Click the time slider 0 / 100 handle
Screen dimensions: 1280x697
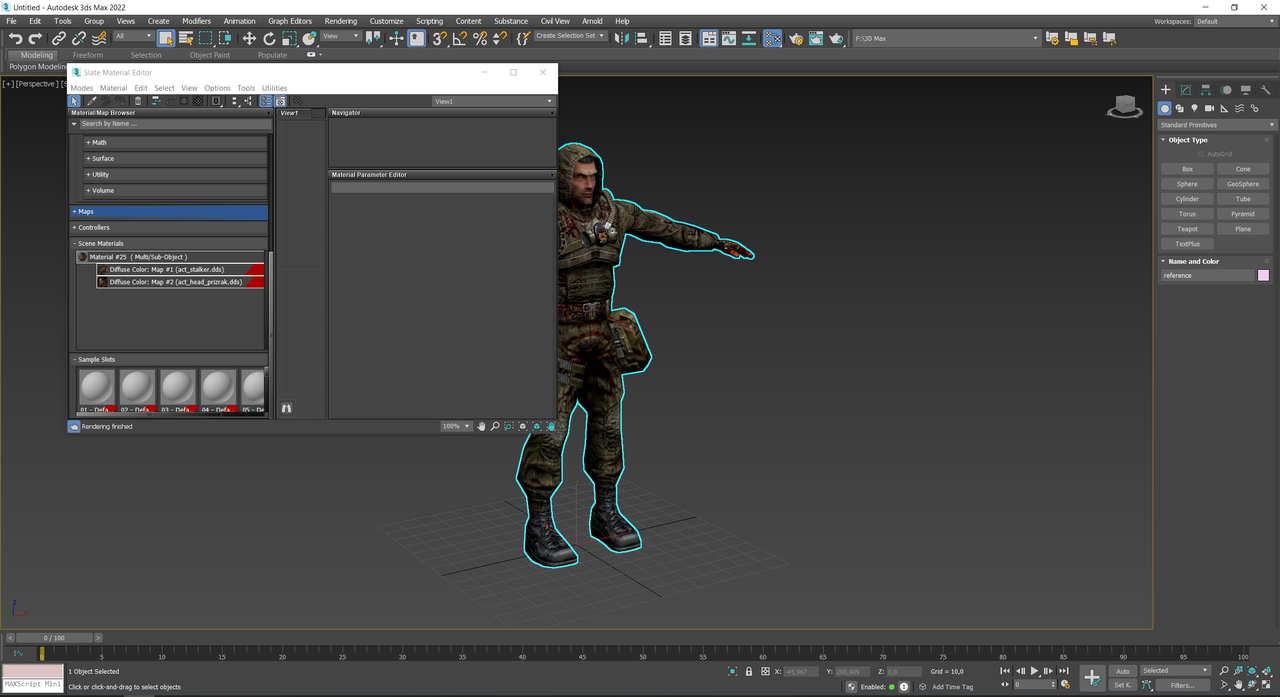coord(54,637)
